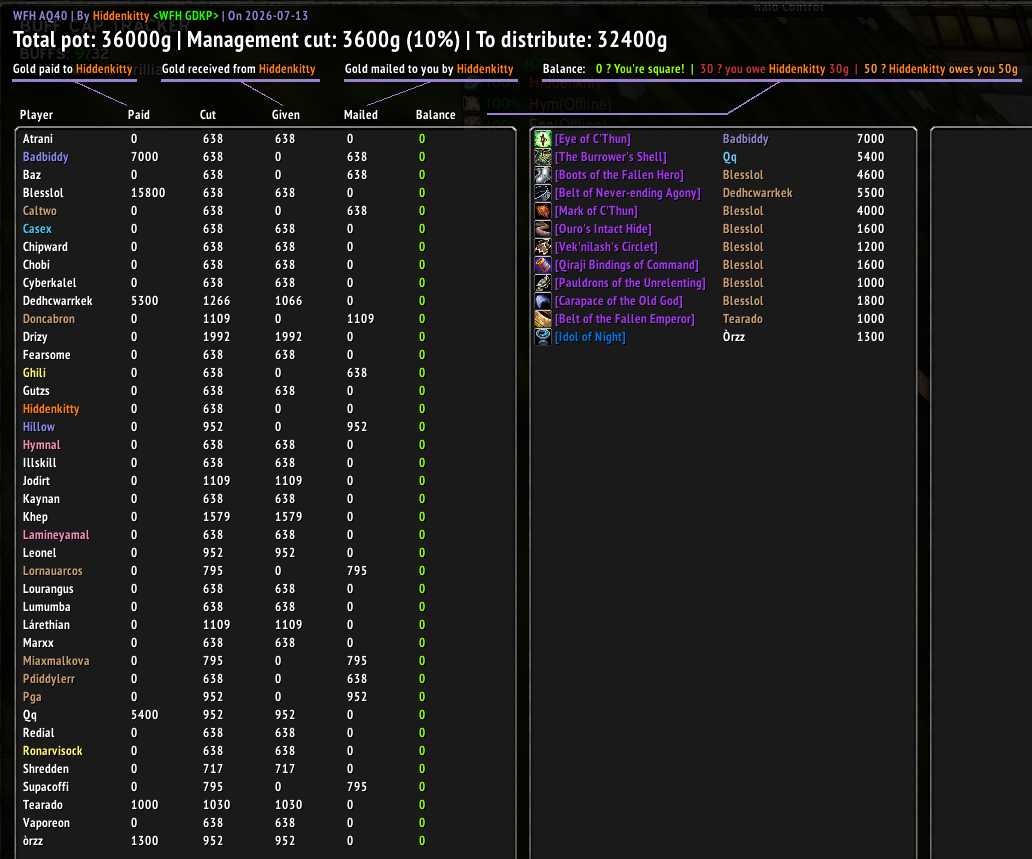Select player Hiddenkitty in the player list
1032x859 pixels.
(51, 409)
